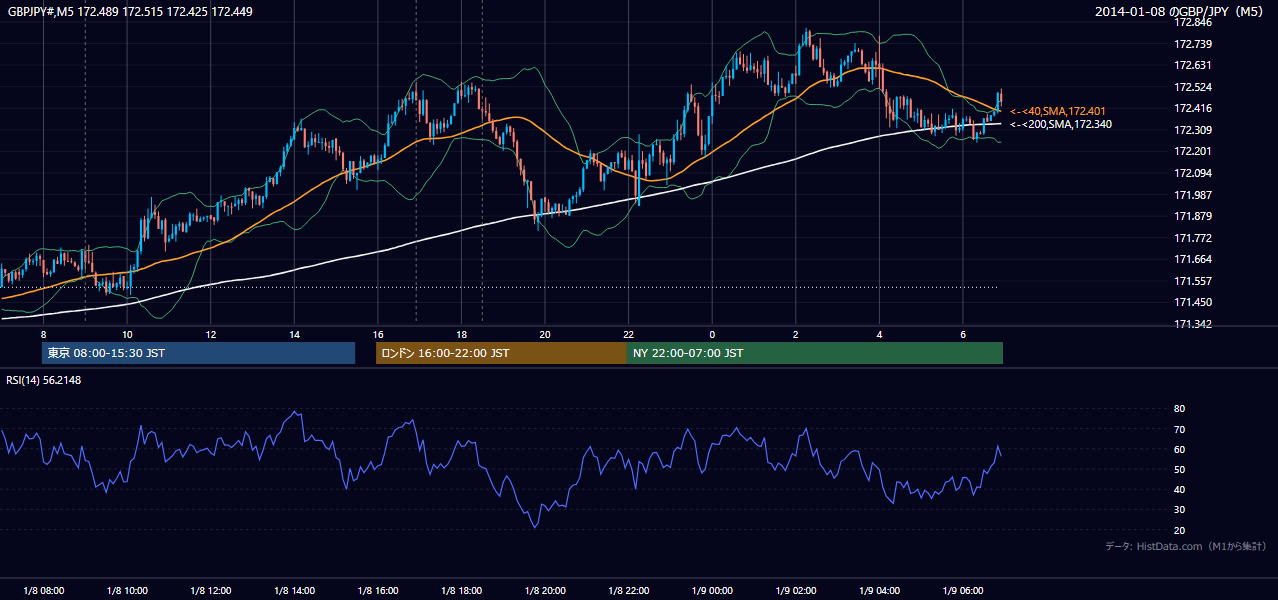Click price axis value 172.416

point(1192,108)
